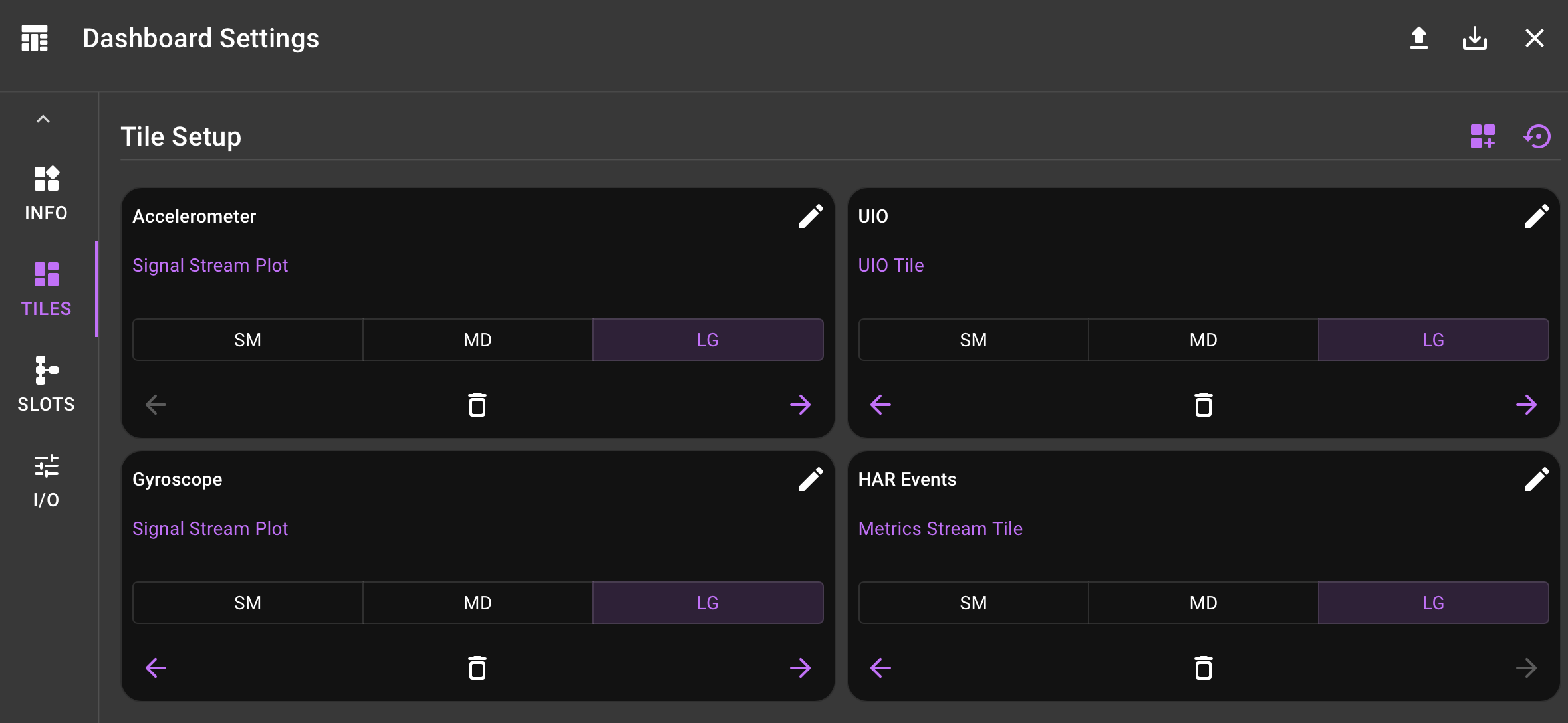The image size is (1568, 723).
Task: Click the download settings icon
Action: point(1474,38)
